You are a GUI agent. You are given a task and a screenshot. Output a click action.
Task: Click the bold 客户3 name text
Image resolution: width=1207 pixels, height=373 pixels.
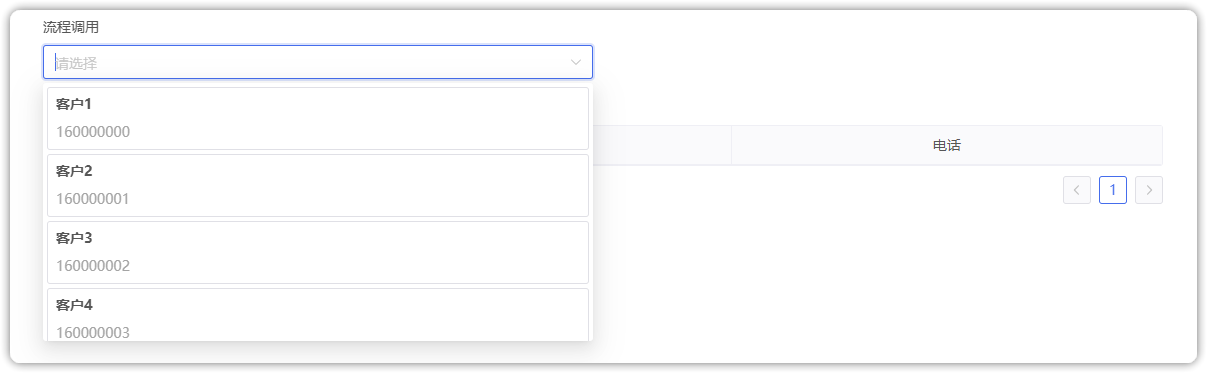tap(74, 238)
